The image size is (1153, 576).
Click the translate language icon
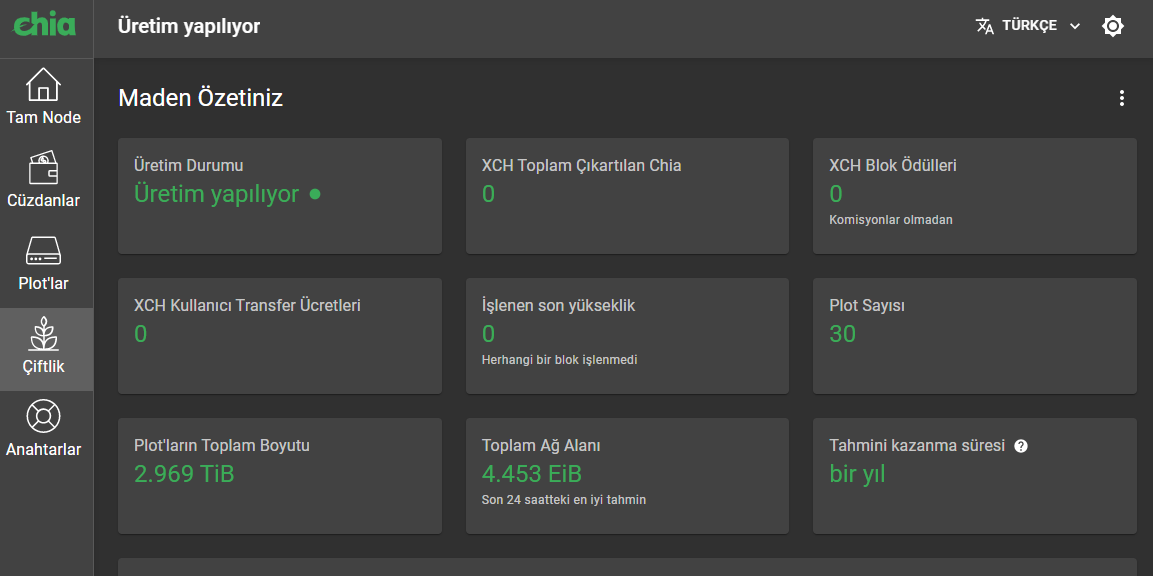[x=985, y=26]
